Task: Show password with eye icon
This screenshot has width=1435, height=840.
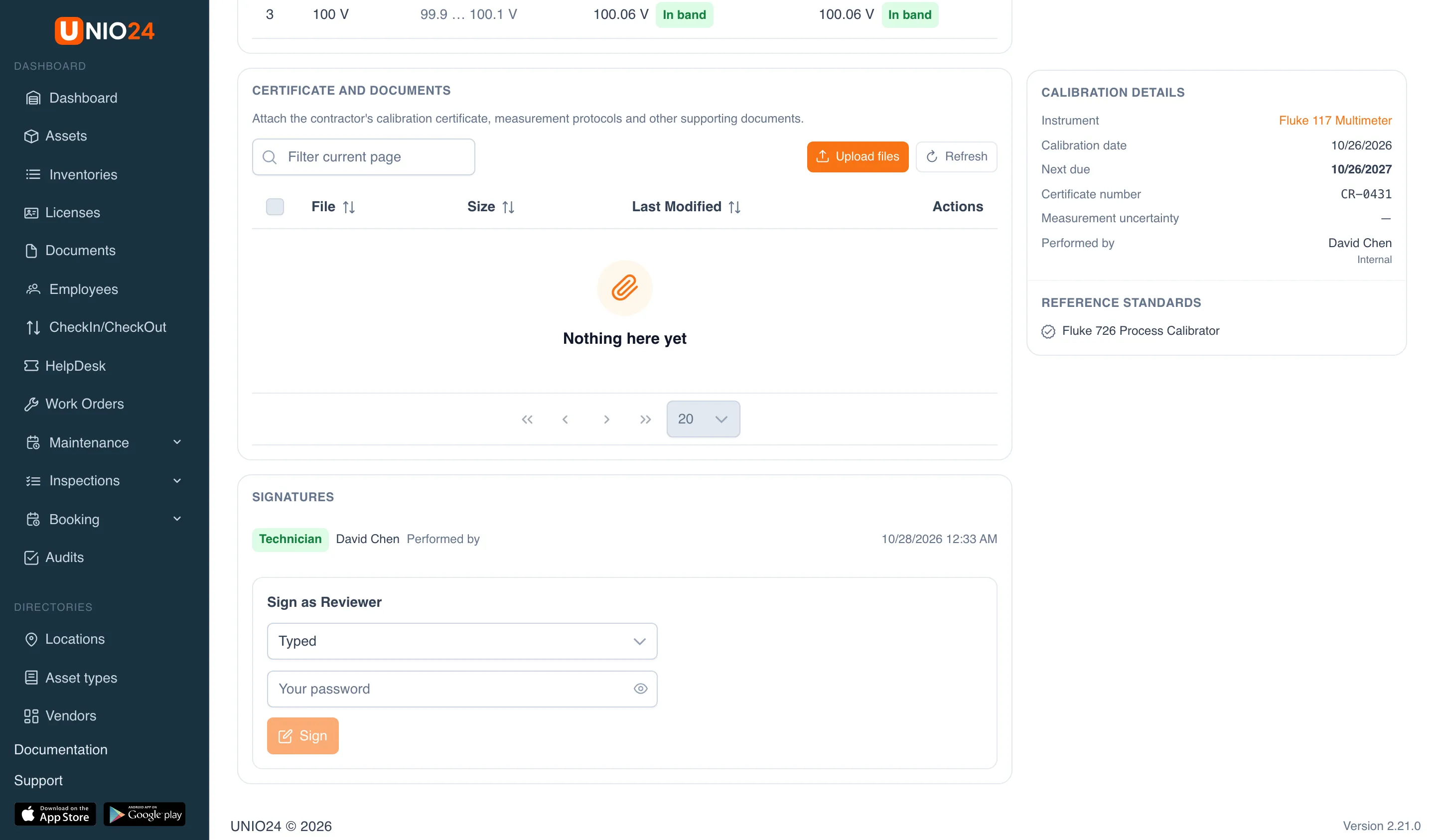Action: click(641, 689)
